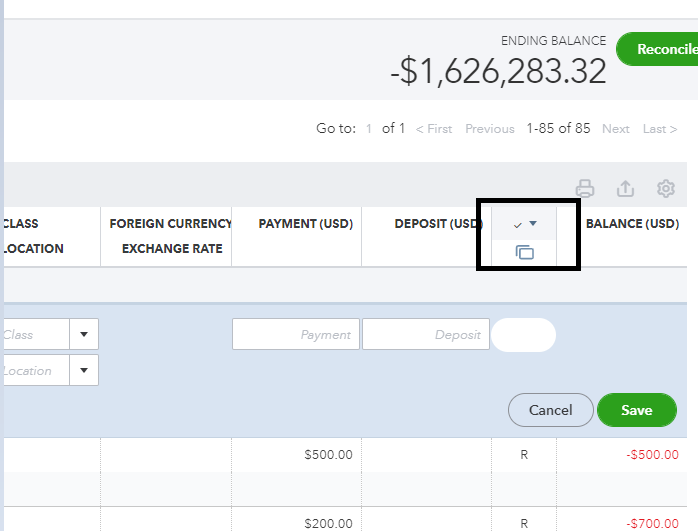The image size is (698, 531).
Task: Click the copy icon under reconcile column
Action: pos(525,252)
